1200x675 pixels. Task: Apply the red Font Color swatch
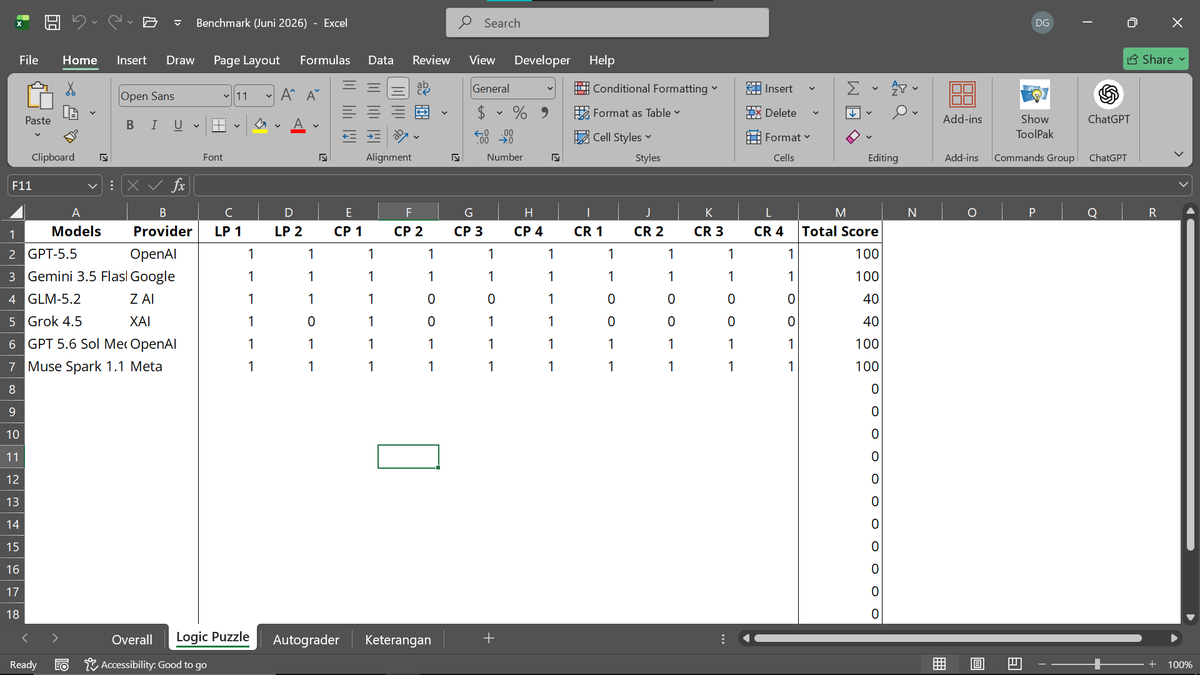click(299, 126)
